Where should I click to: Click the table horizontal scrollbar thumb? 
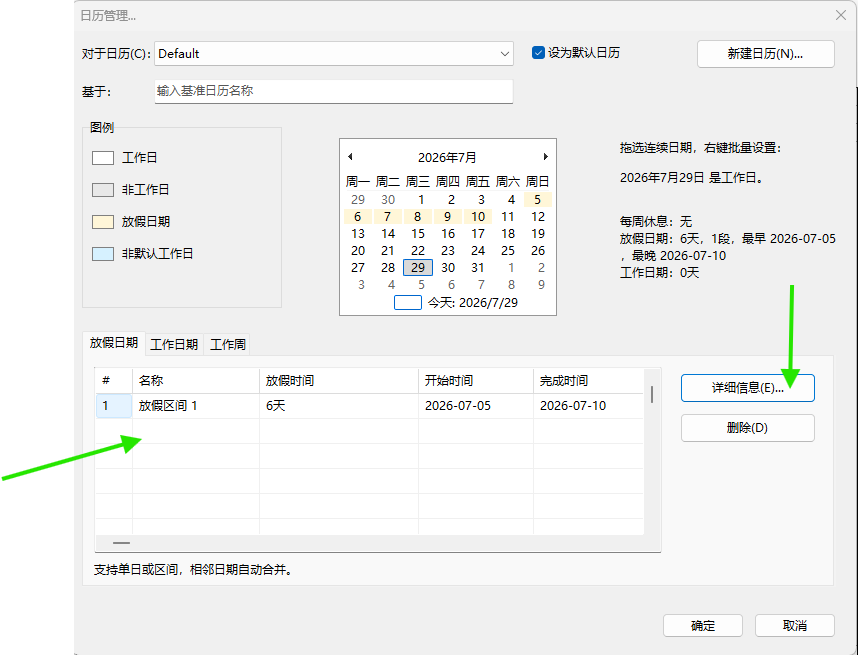pyautogui.click(x=121, y=543)
